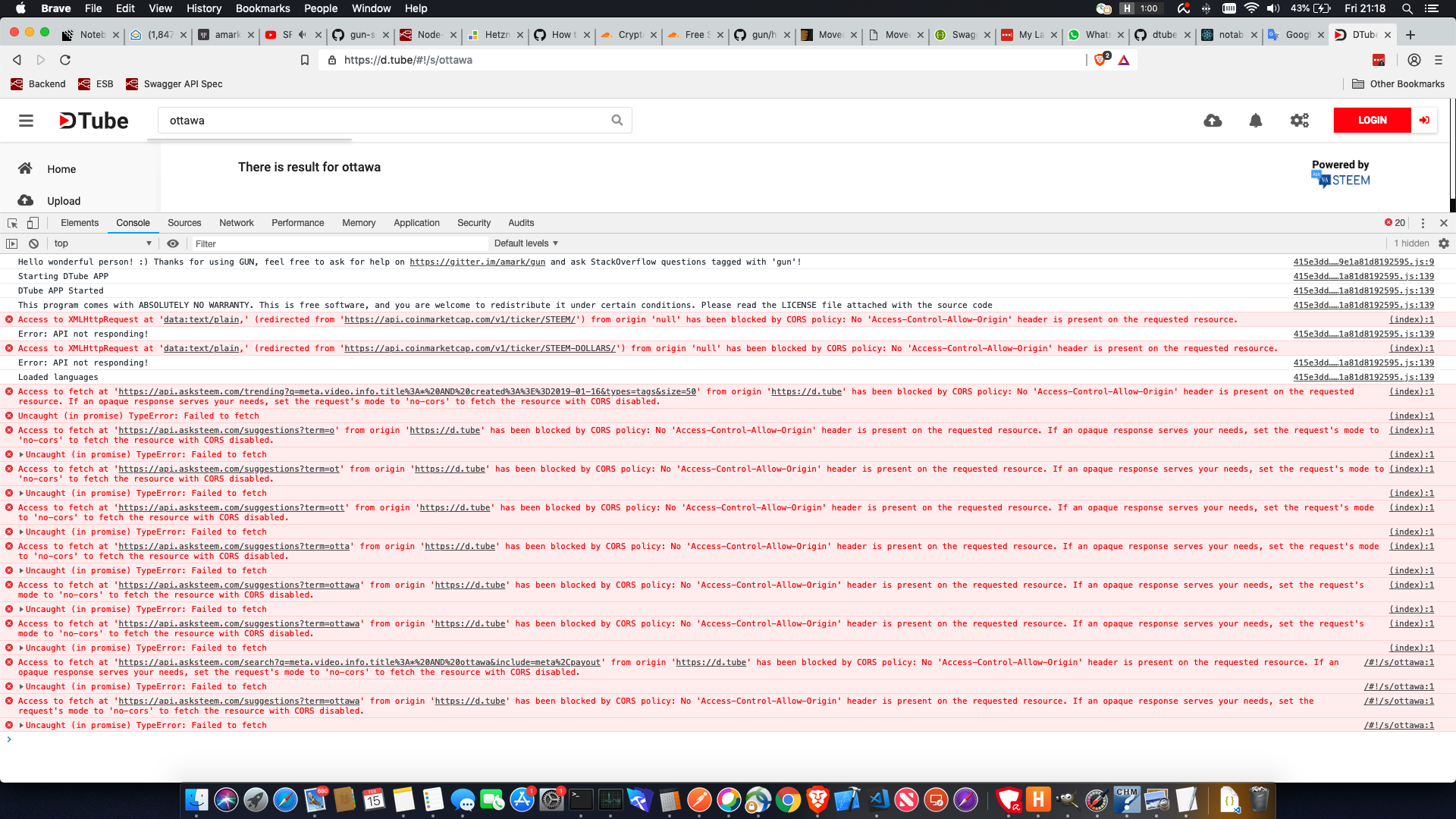Click the search magnifier for ottawa query

click(617, 120)
